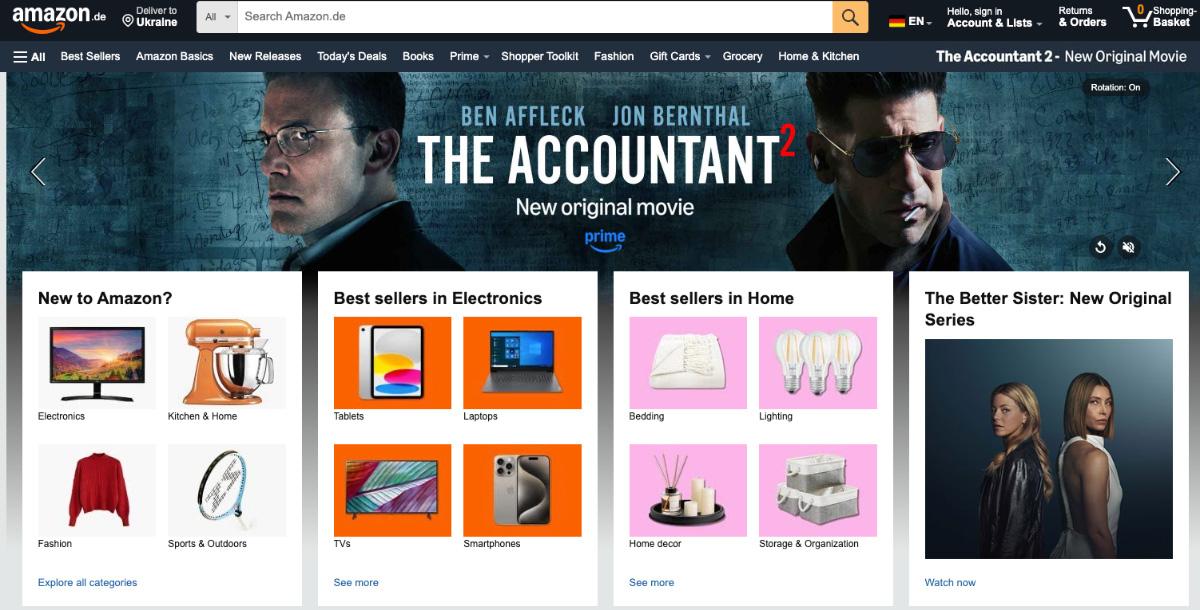Viewport: 1200px width, 610px height.
Task: Click the Deliver to Ukraine location pin
Action: click(x=128, y=20)
